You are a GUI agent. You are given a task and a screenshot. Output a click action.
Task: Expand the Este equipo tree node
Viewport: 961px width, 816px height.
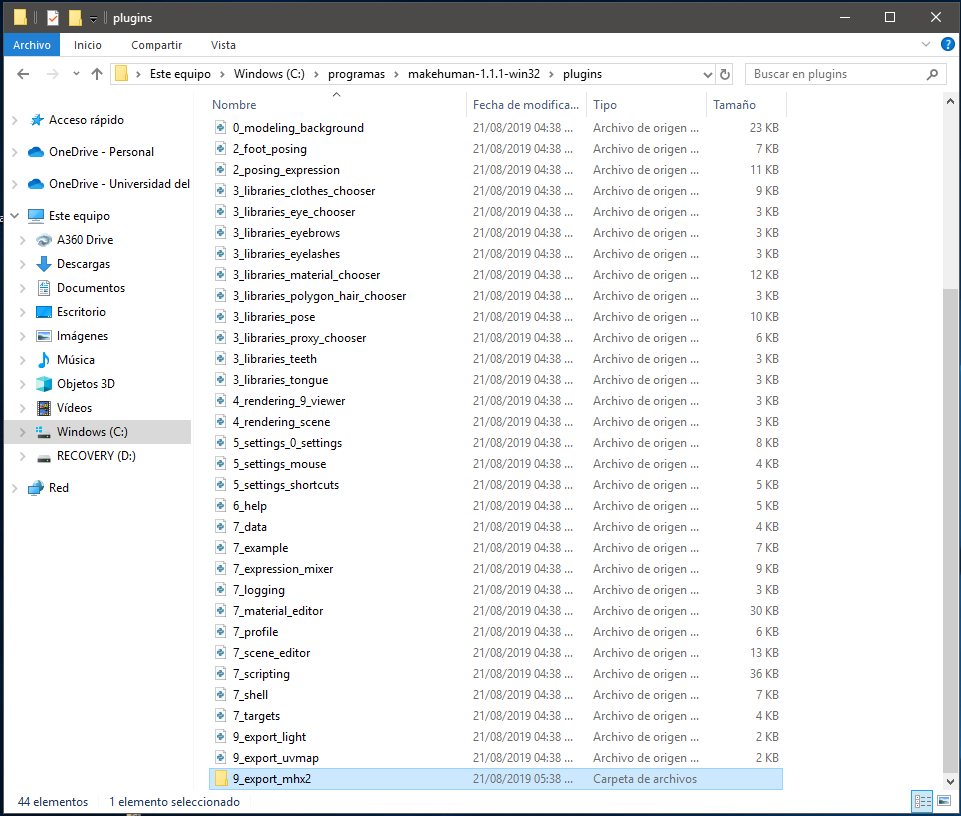(14, 216)
